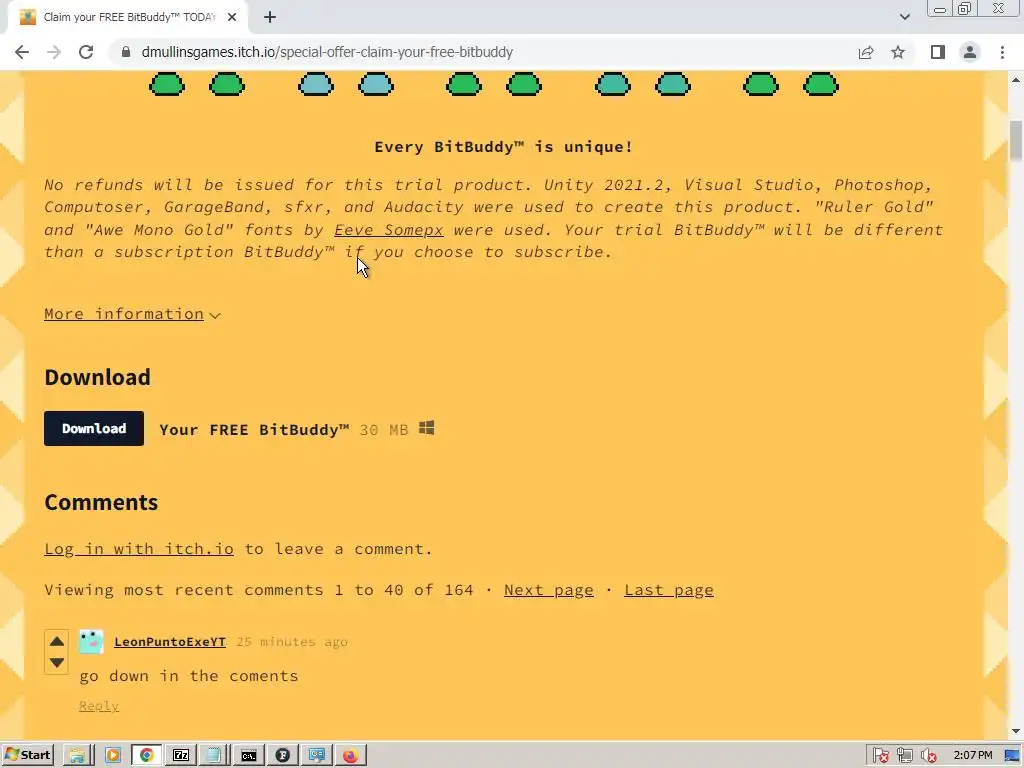Open 7-Zip from the taskbar

181,756
